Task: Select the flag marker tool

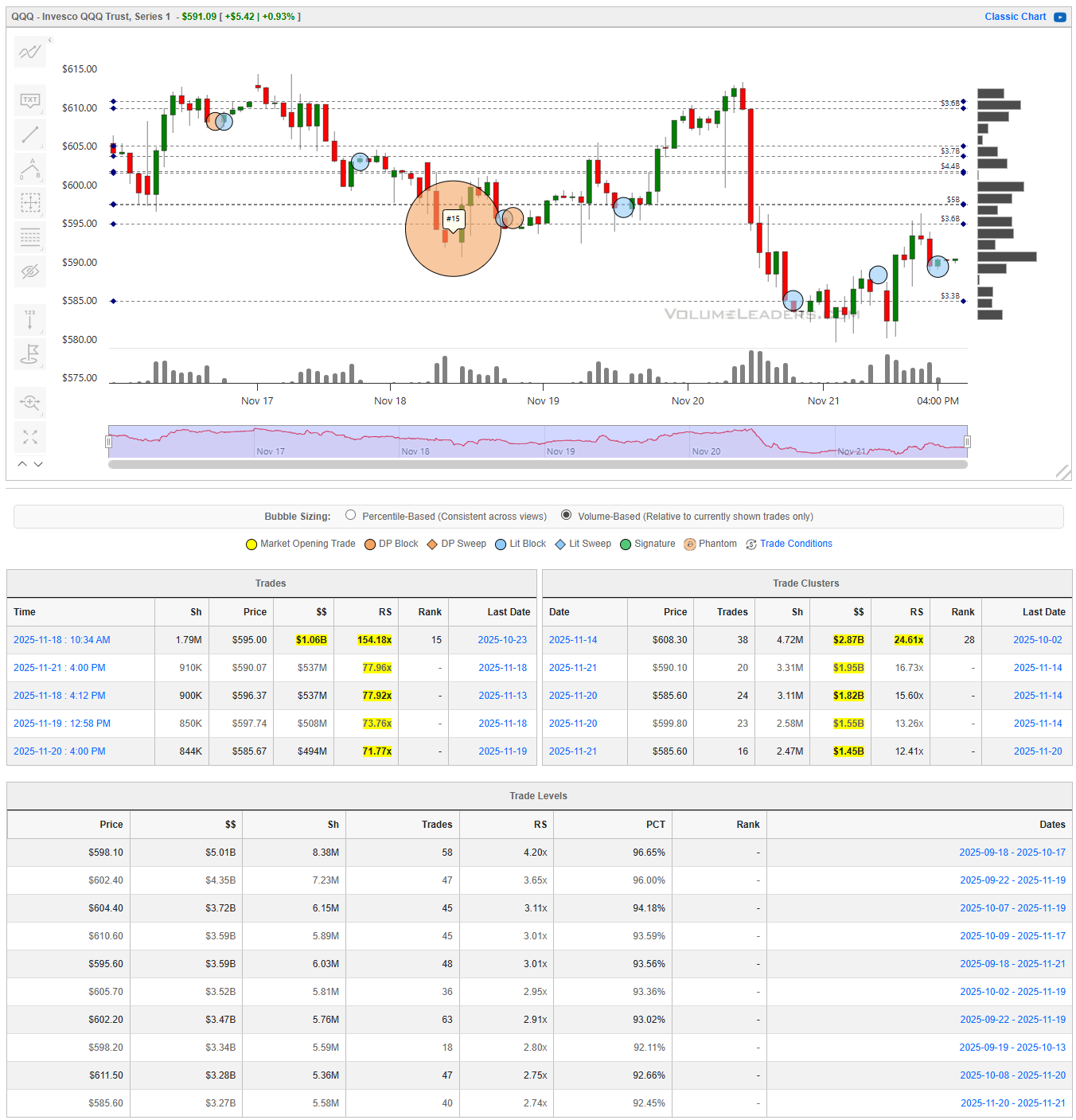Action: (x=30, y=353)
